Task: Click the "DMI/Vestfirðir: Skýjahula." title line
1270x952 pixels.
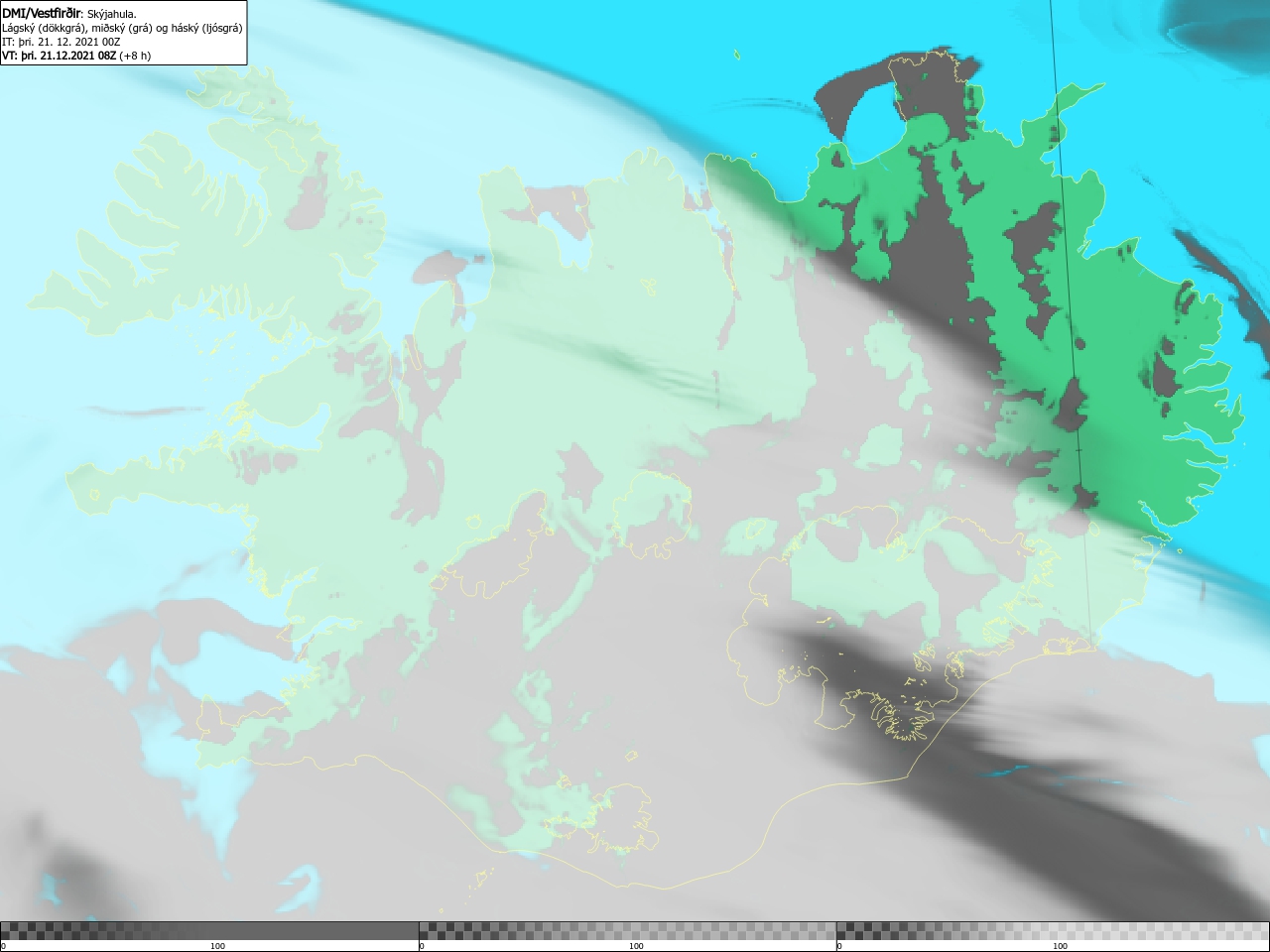Action: click(x=69, y=13)
